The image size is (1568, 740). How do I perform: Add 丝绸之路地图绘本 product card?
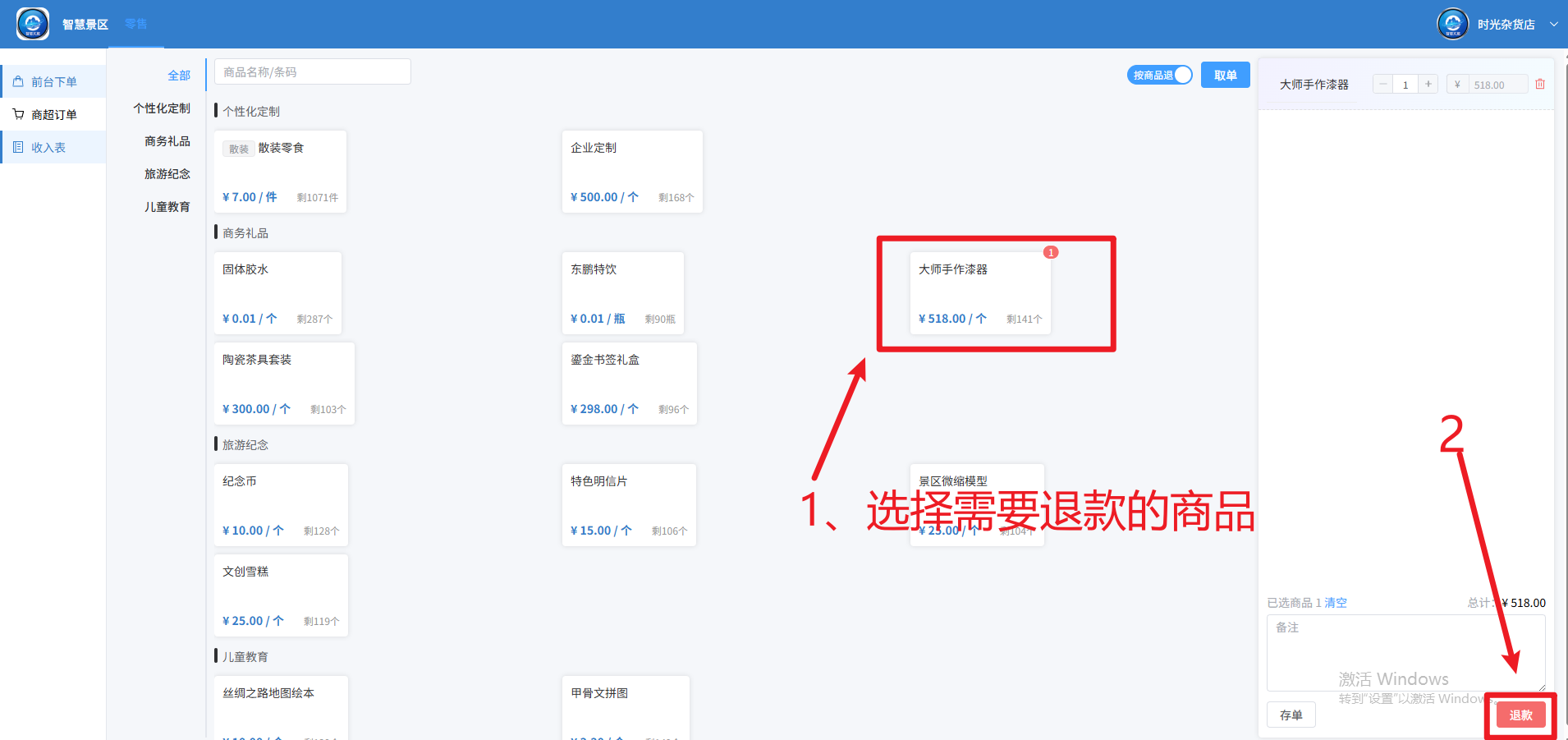(281, 708)
